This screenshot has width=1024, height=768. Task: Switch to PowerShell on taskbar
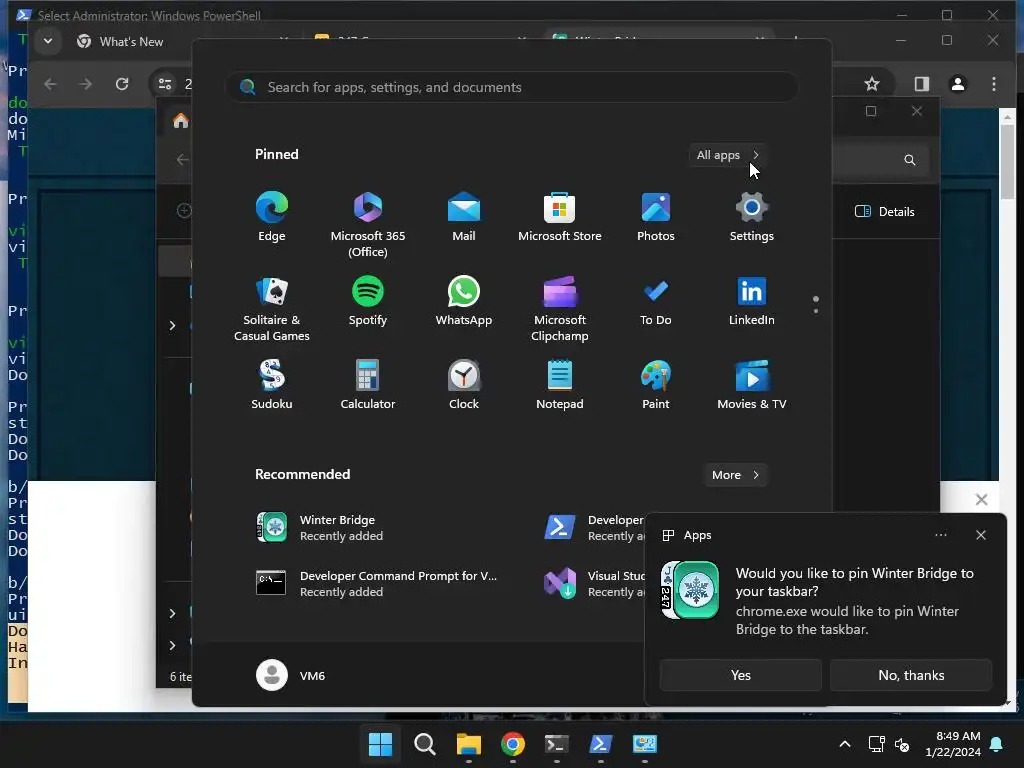601,744
